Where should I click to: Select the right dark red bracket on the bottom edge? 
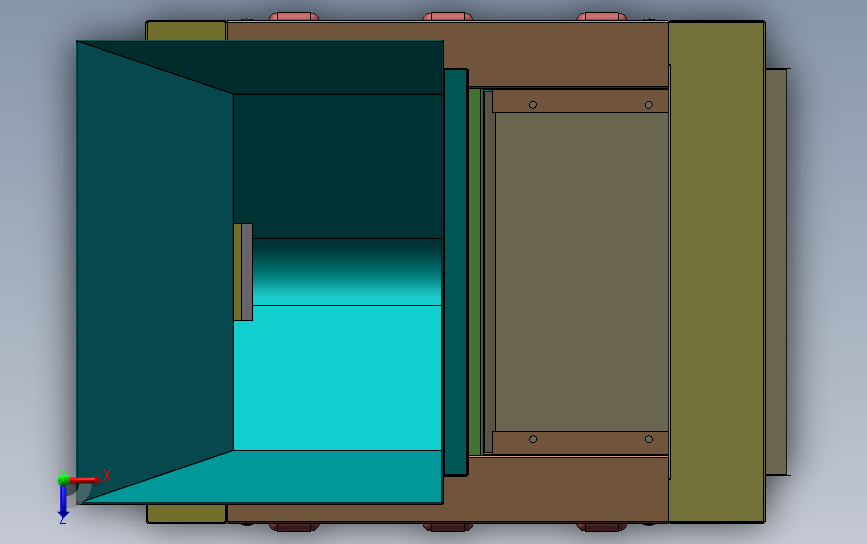click(x=602, y=527)
